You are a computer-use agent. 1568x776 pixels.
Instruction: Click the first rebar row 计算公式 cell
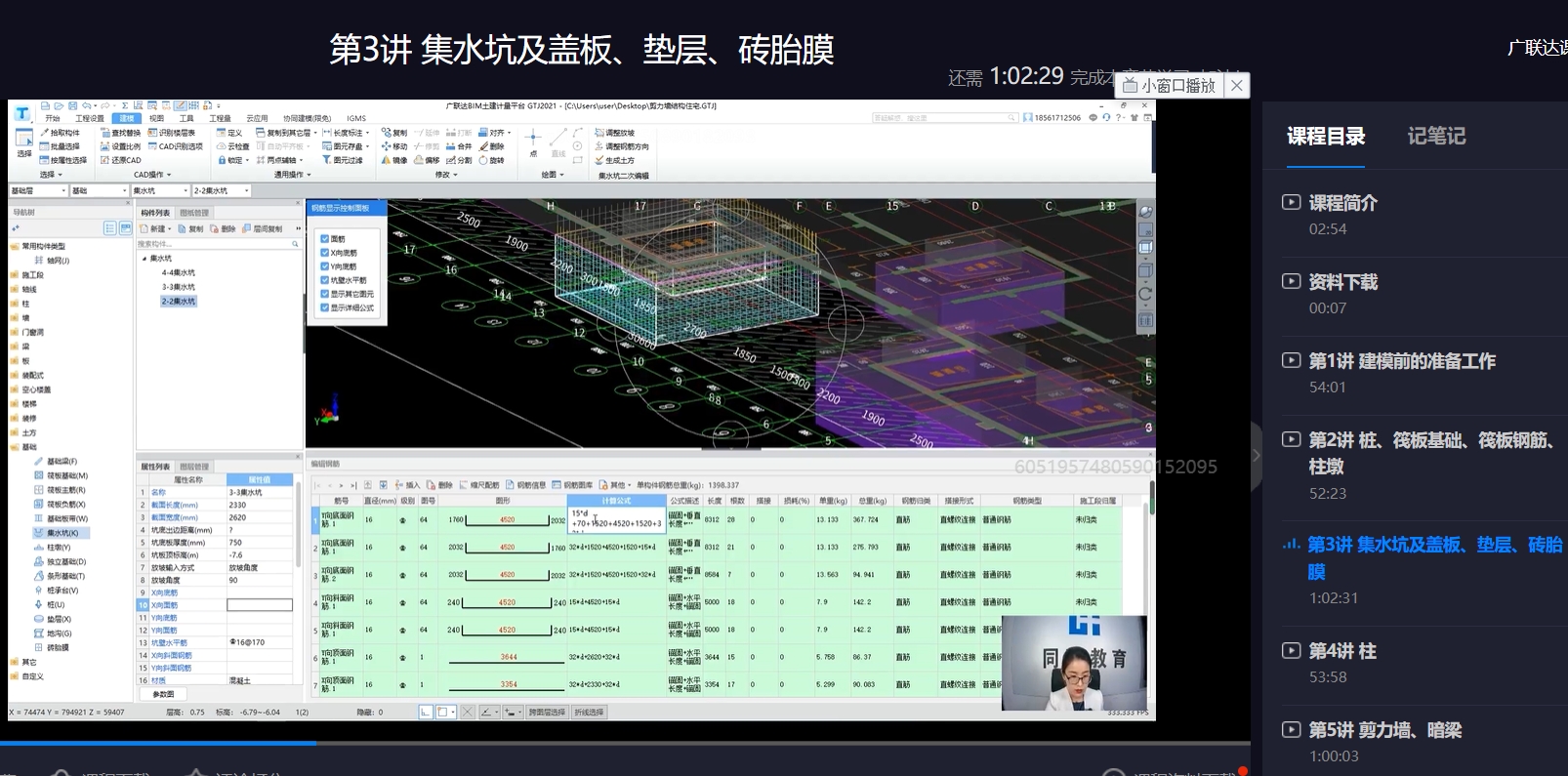(x=616, y=520)
